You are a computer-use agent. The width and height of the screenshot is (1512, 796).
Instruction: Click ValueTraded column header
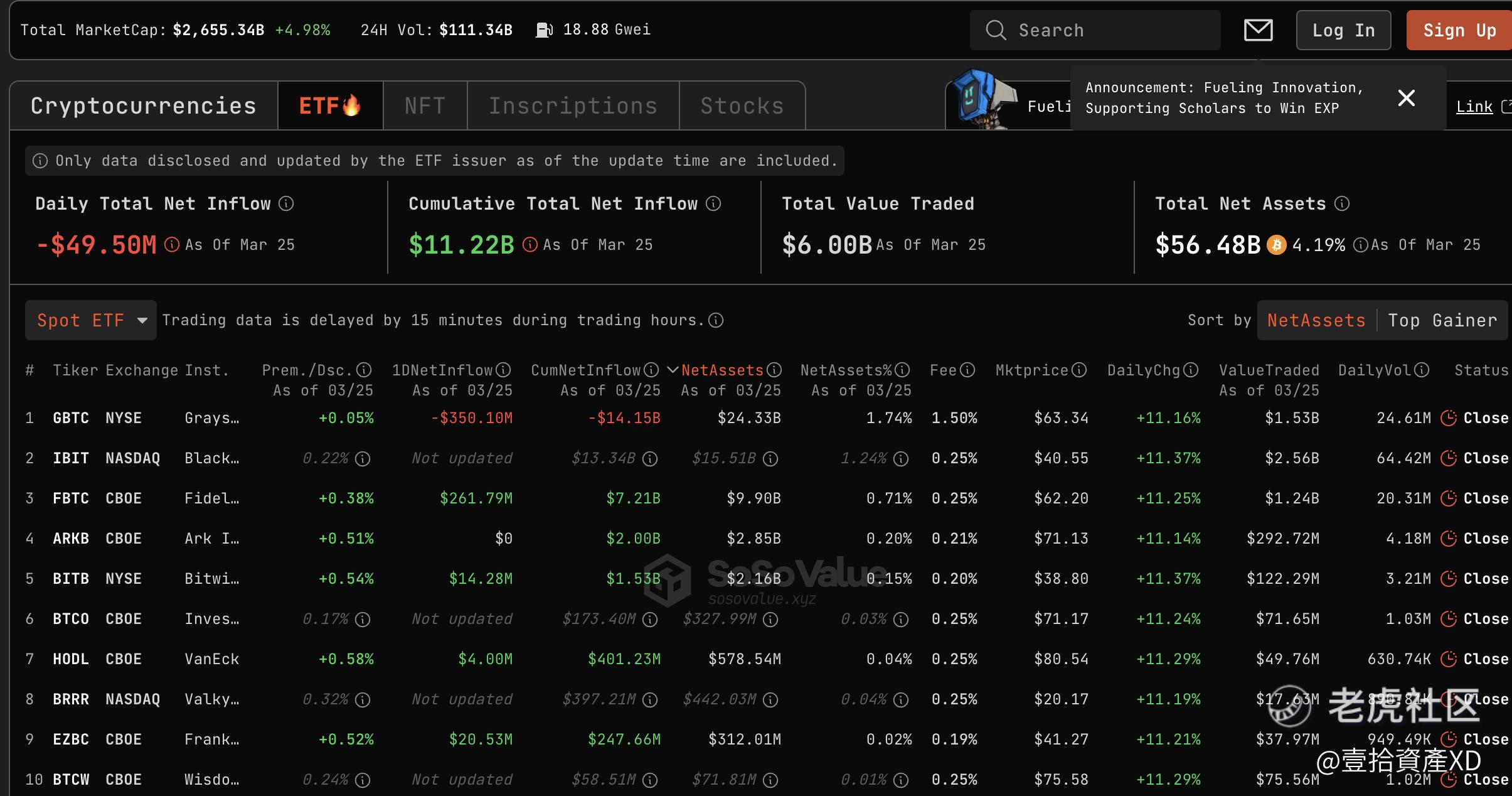pos(1269,370)
